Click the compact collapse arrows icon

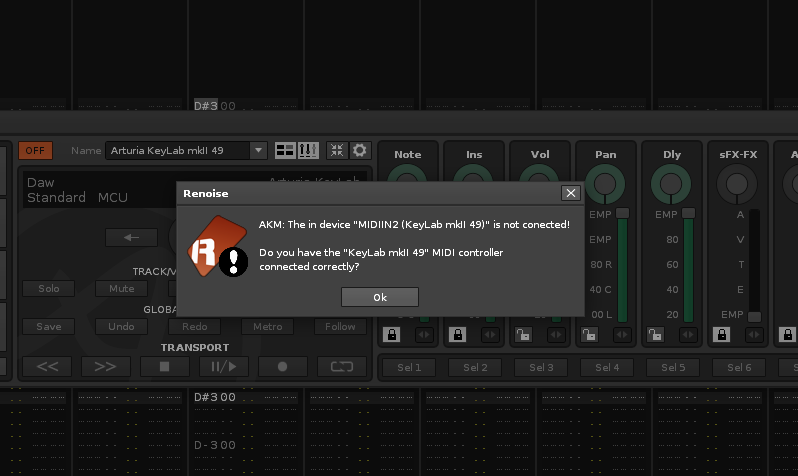coord(337,150)
